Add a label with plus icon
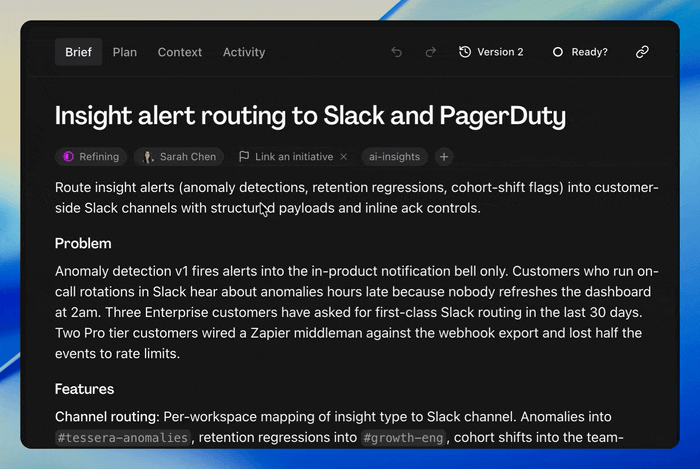The height and width of the screenshot is (469, 700). pyautogui.click(x=444, y=157)
